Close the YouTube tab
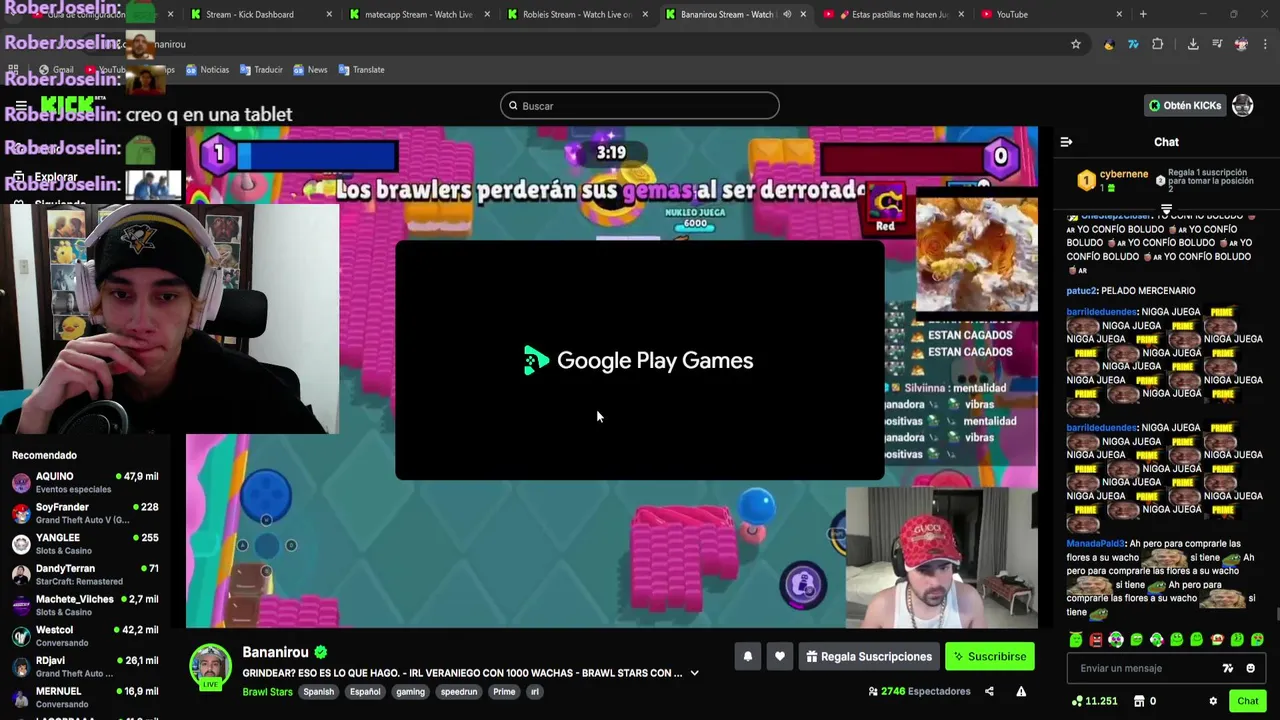 (x=1119, y=14)
